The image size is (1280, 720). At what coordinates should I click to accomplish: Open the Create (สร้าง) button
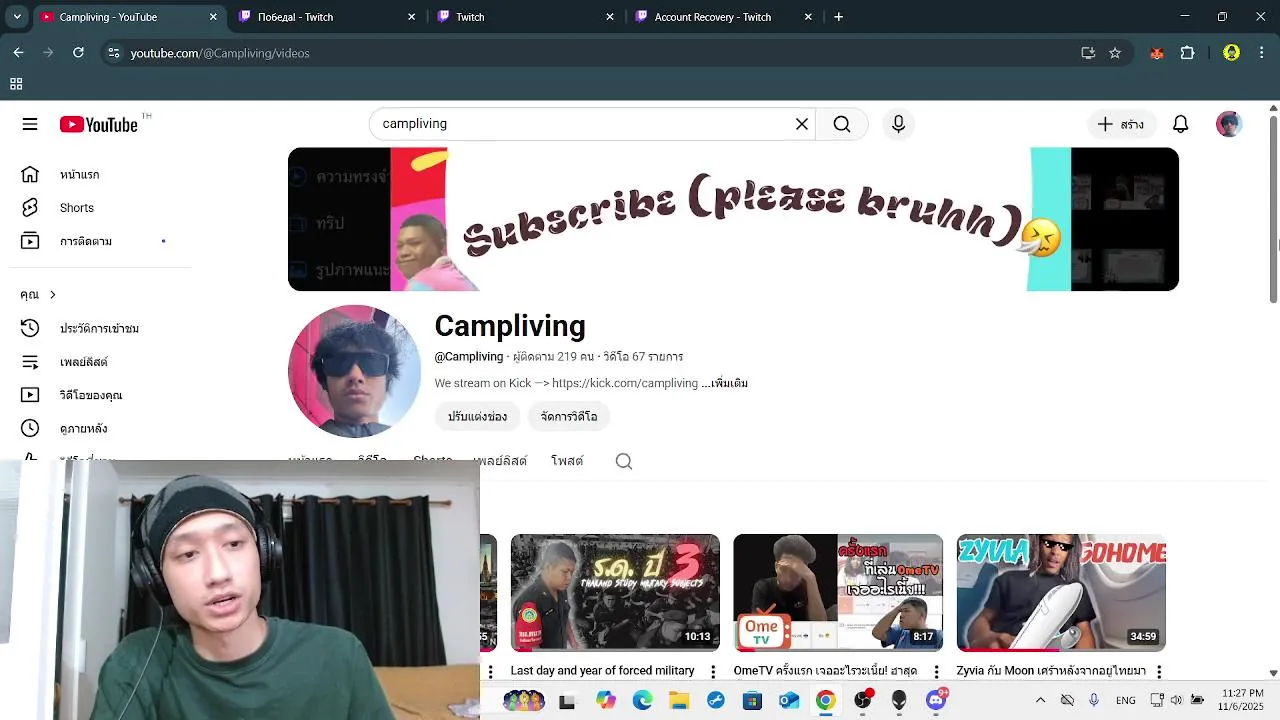click(1120, 124)
